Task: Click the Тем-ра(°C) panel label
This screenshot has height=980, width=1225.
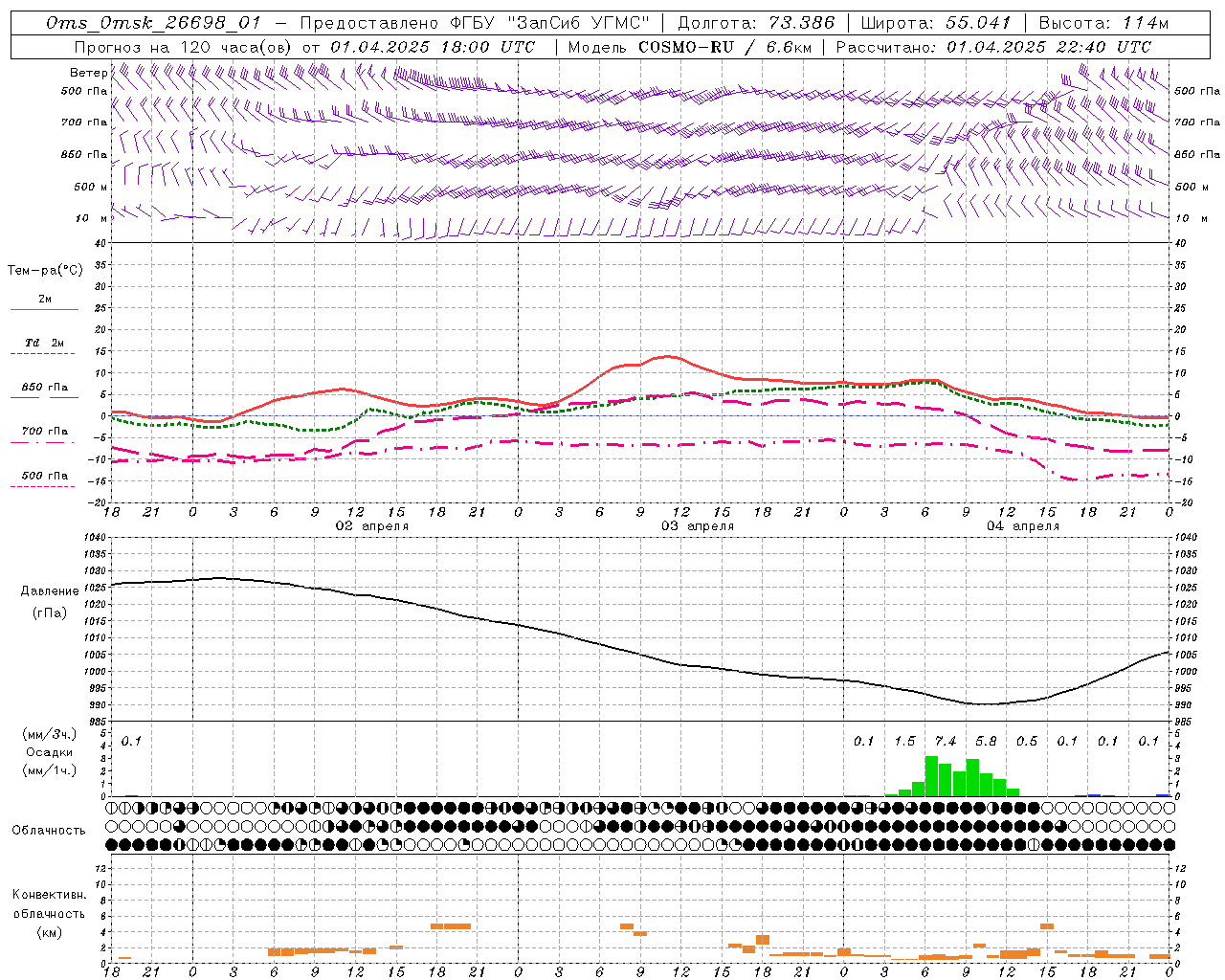Action: coord(45,271)
